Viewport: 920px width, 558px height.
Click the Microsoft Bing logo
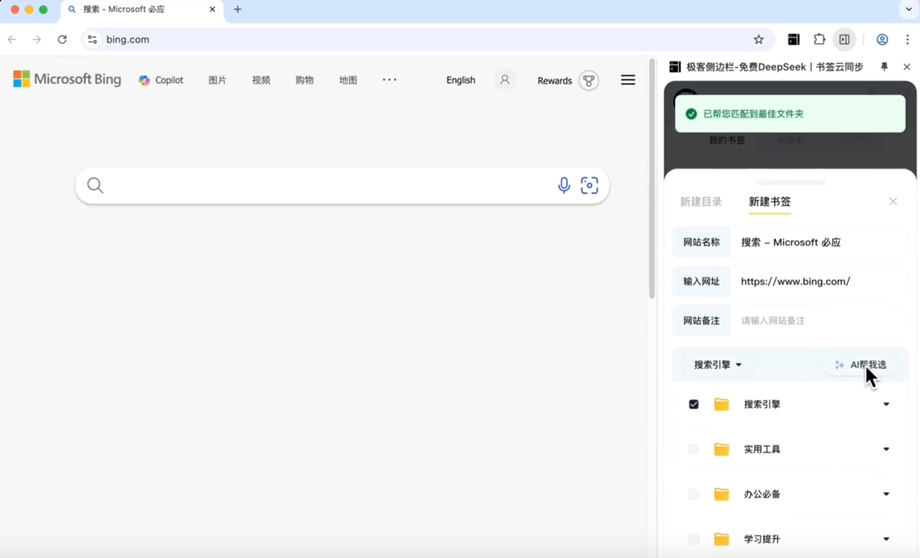coord(67,79)
